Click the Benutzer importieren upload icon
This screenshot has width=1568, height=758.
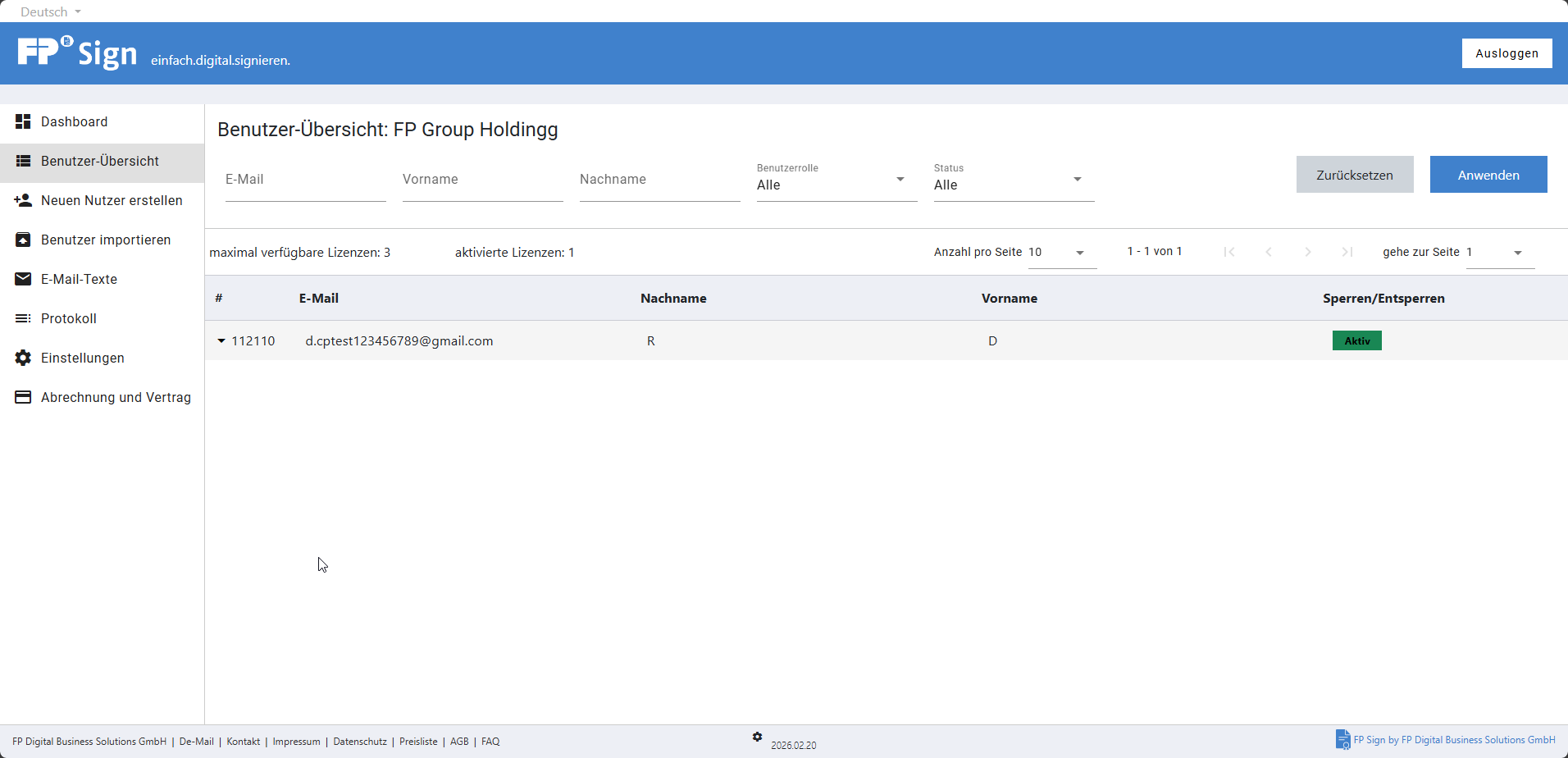coord(23,240)
